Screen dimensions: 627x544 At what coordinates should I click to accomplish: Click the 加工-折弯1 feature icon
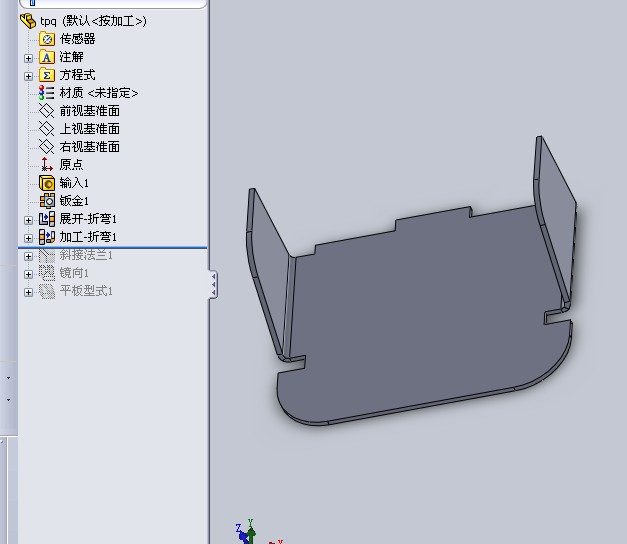[47, 237]
